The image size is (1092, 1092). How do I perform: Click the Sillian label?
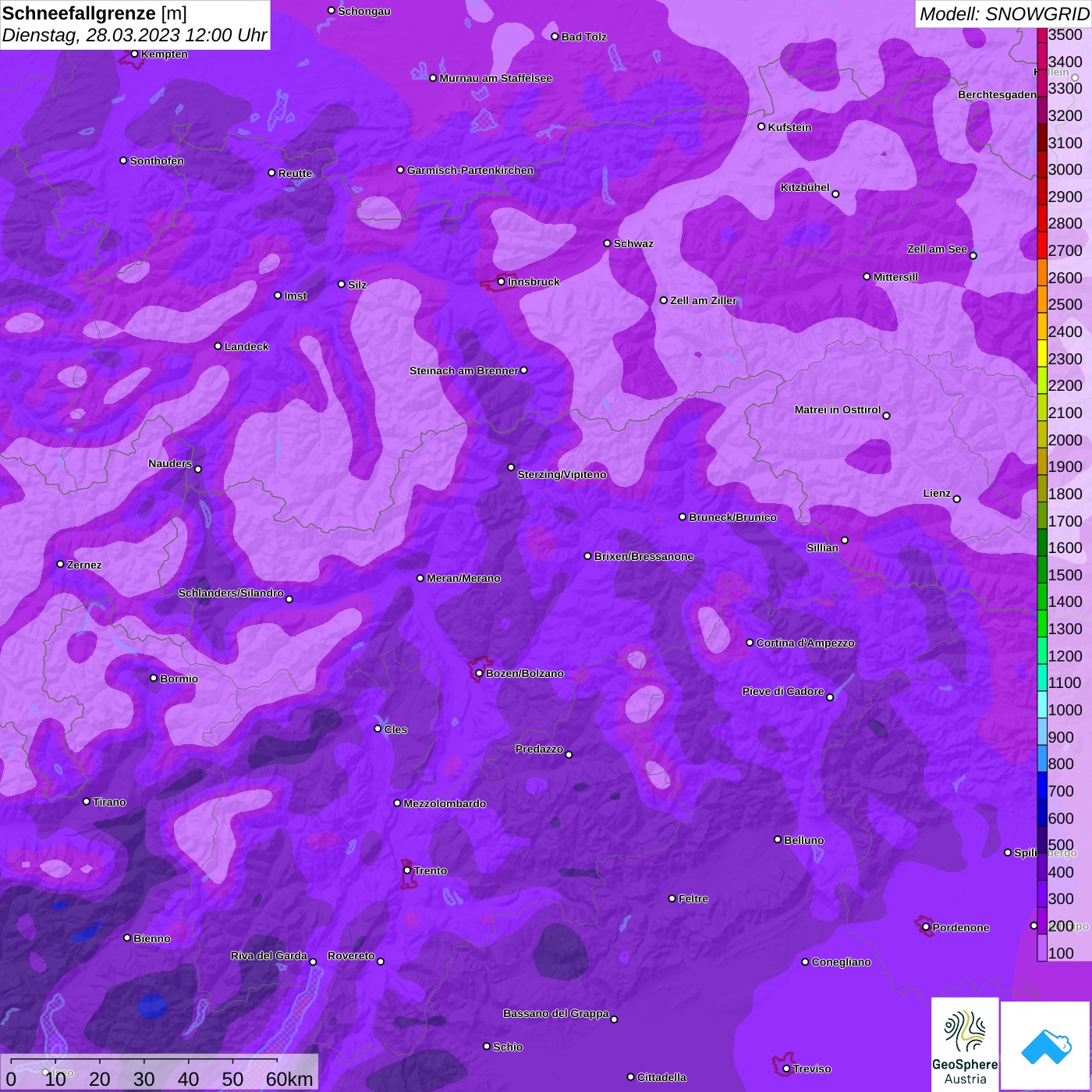coord(823,548)
